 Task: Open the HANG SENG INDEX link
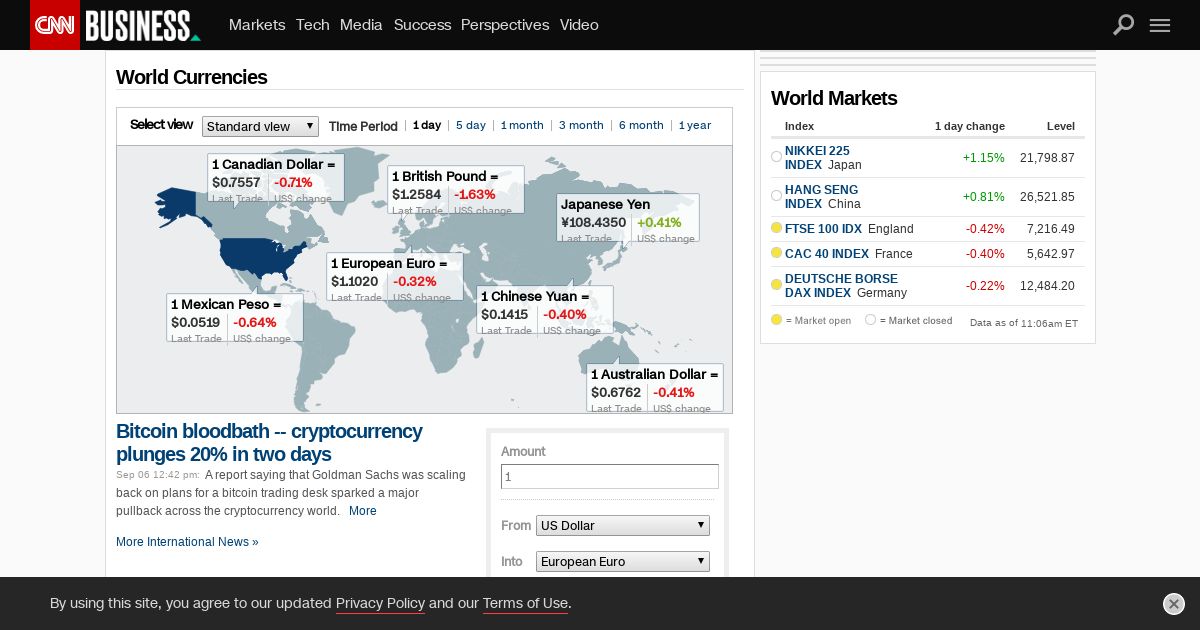822,197
